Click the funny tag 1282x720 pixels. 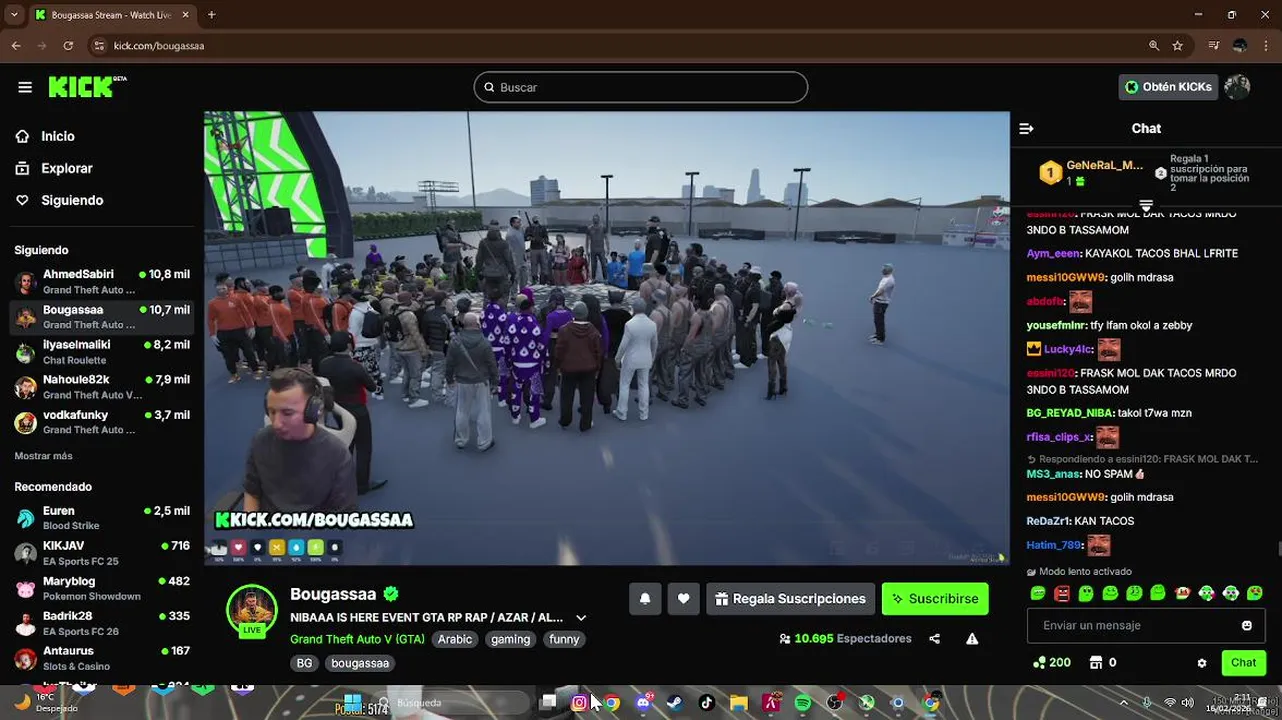coord(564,639)
